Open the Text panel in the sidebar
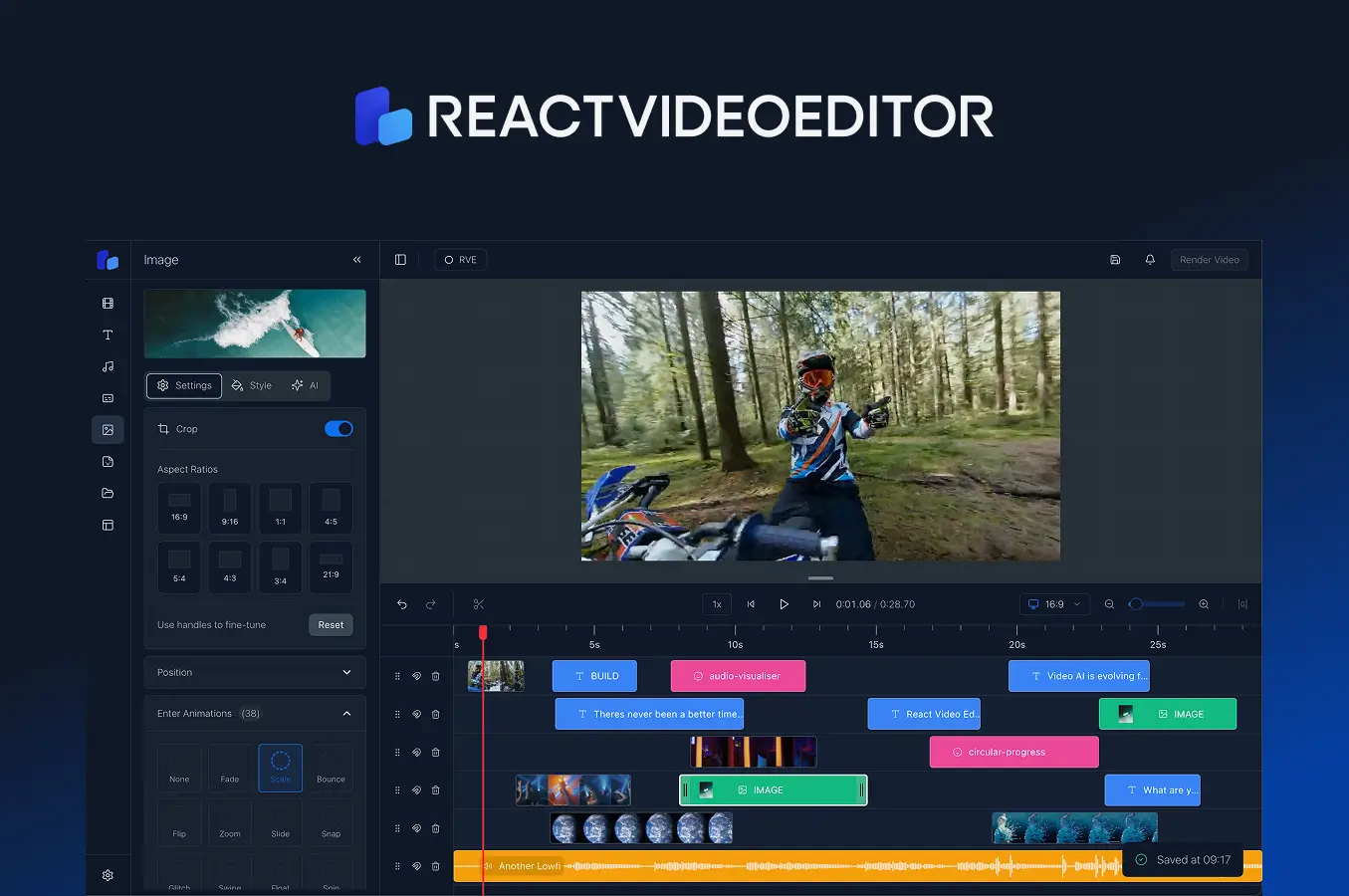Viewport: 1349px width, 896px height. pos(108,335)
